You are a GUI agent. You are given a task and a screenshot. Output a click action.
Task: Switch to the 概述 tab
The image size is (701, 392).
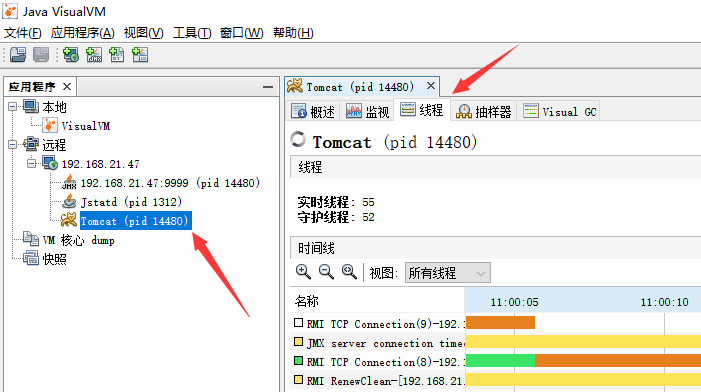point(313,111)
